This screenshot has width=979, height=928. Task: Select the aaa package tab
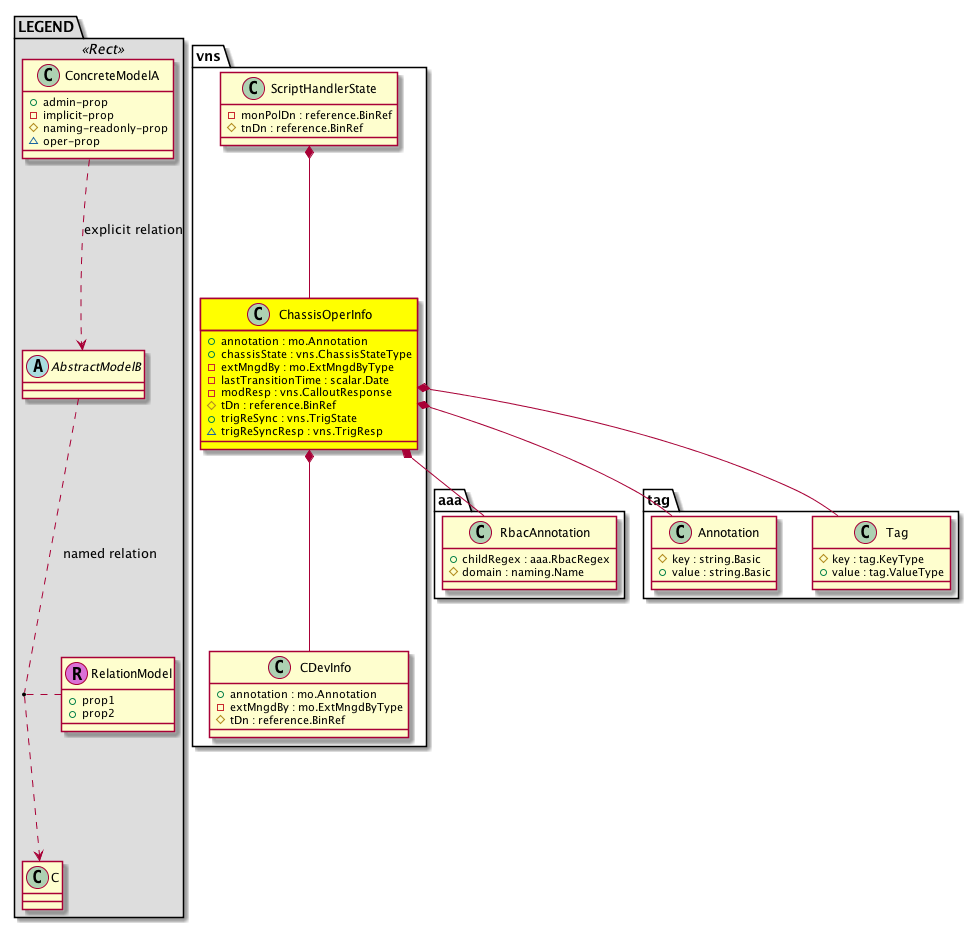click(450, 499)
